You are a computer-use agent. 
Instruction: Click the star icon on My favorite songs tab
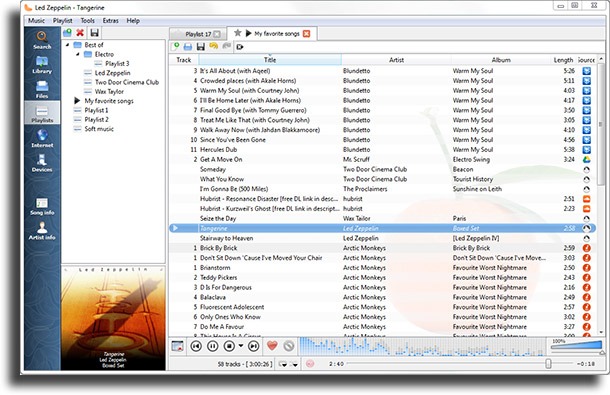(238, 33)
